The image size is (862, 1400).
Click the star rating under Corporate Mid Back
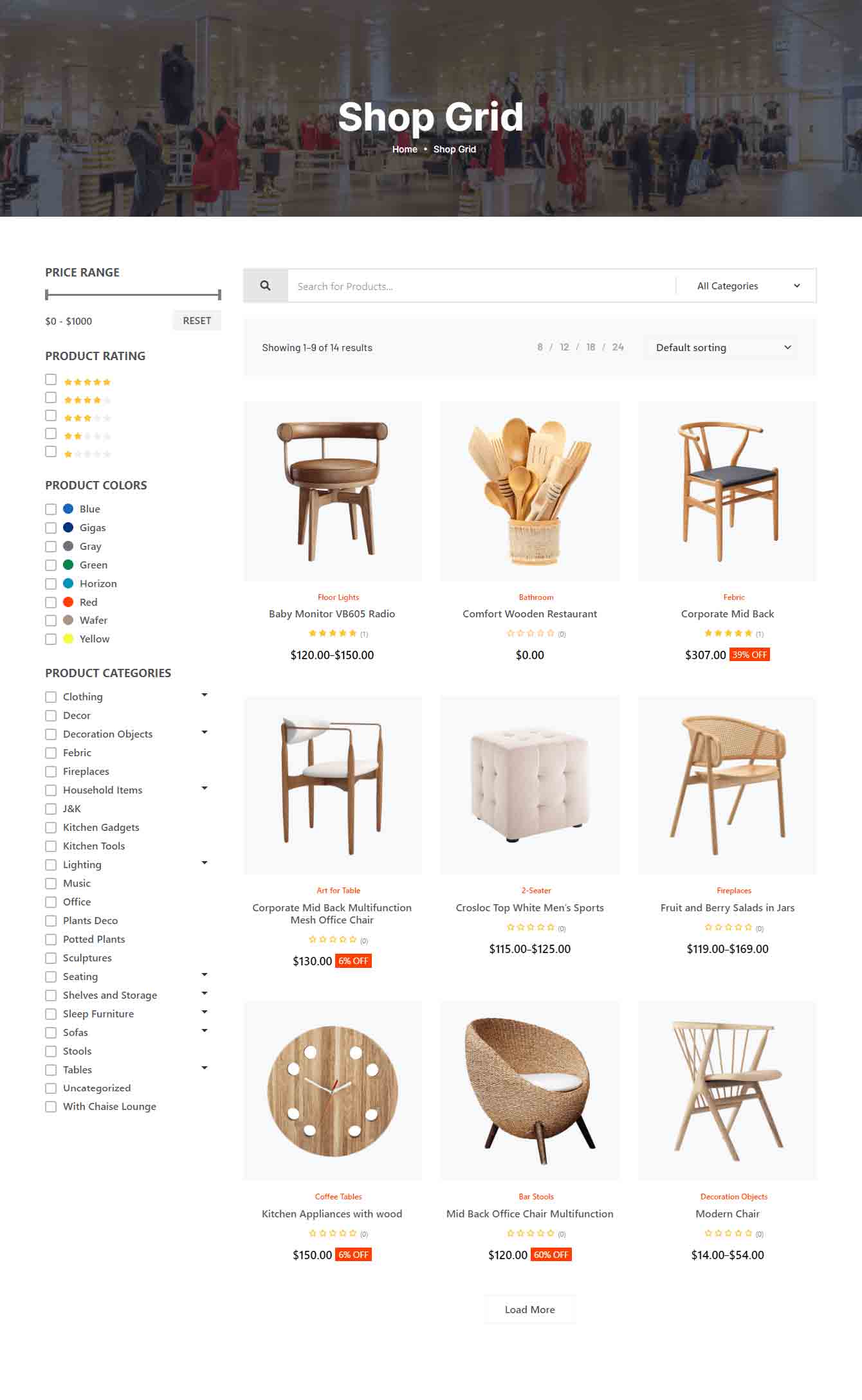click(728, 633)
